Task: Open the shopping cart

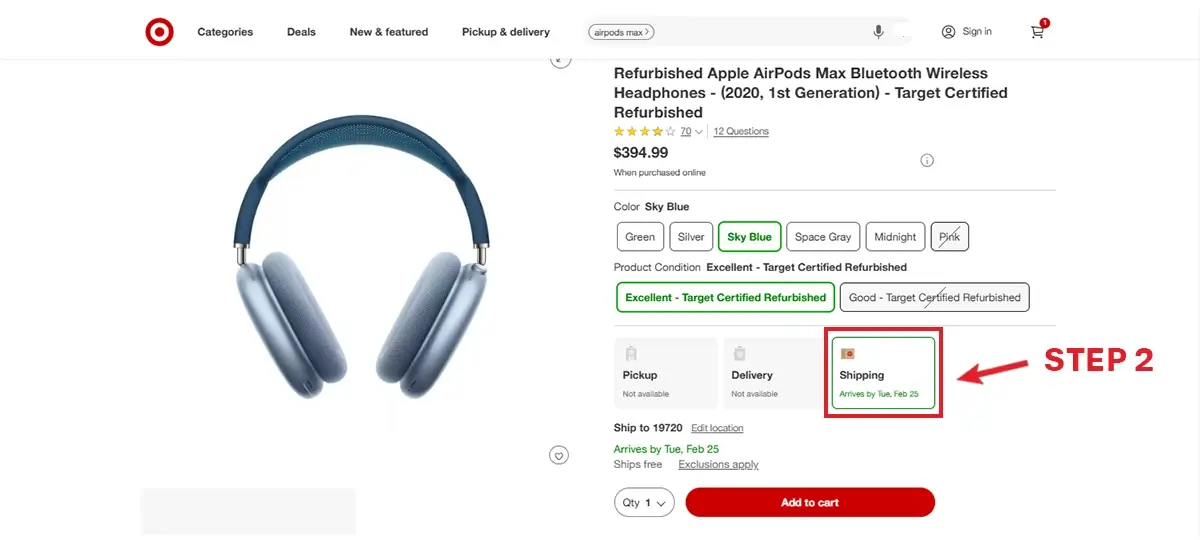Action: pyautogui.click(x=1037, y=32)
